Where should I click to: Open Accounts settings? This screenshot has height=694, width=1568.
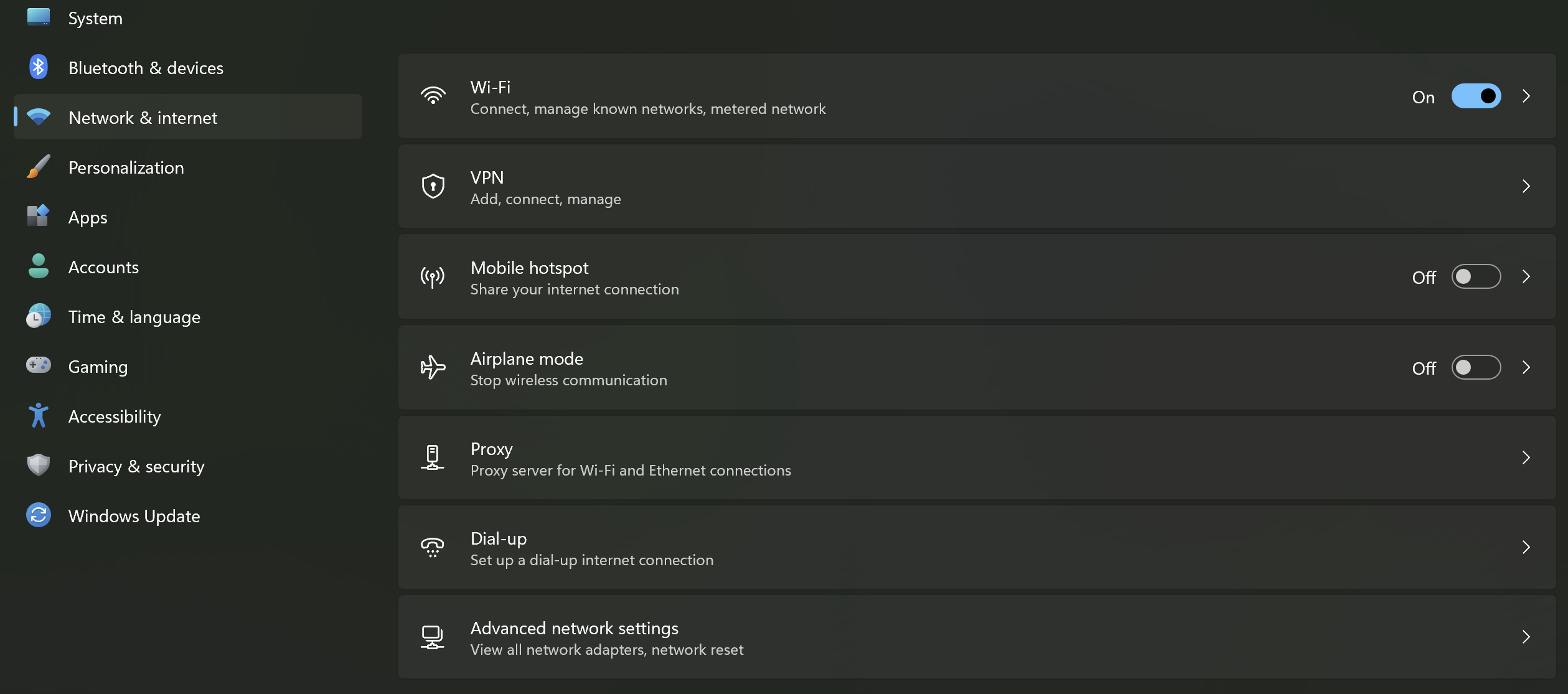tap(103, 266)
